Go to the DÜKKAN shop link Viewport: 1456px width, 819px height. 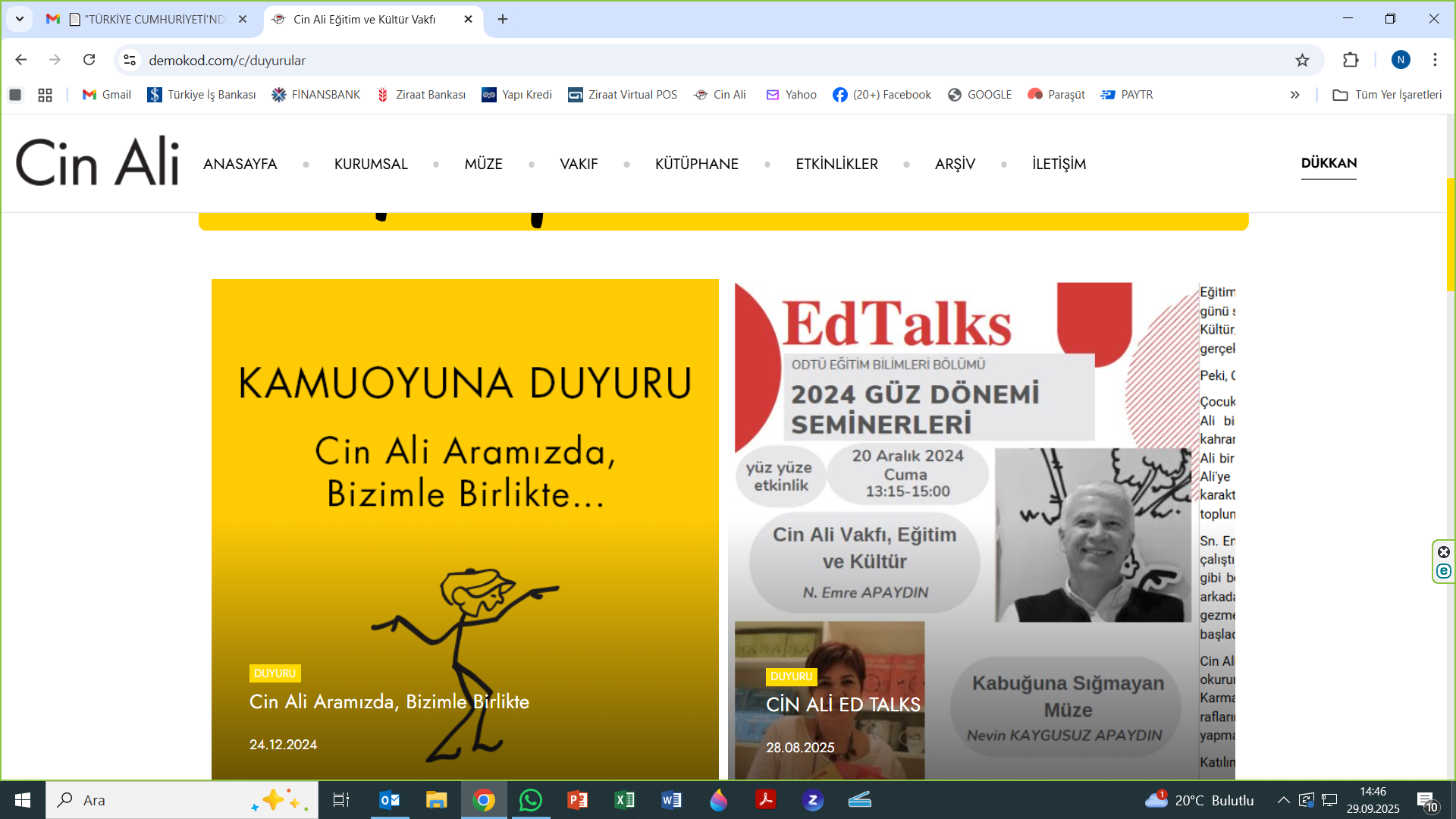pyautogui.click(x=1329, y=163)
